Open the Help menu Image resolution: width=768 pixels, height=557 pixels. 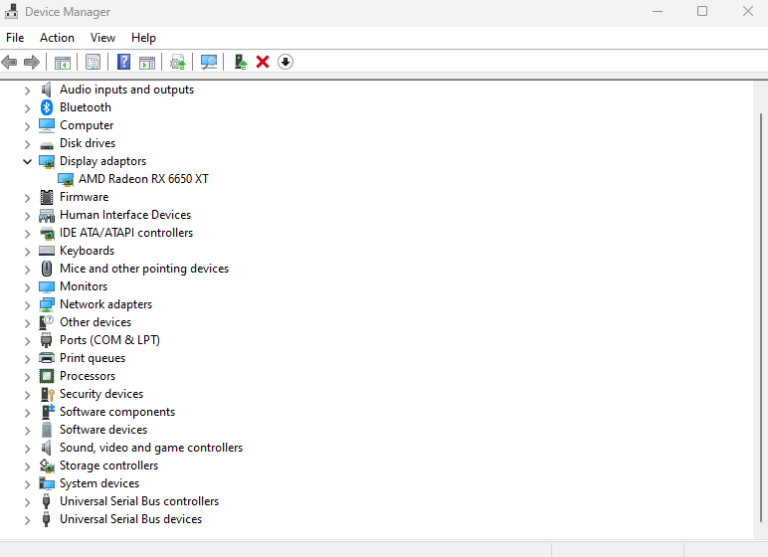pos(144,38)
